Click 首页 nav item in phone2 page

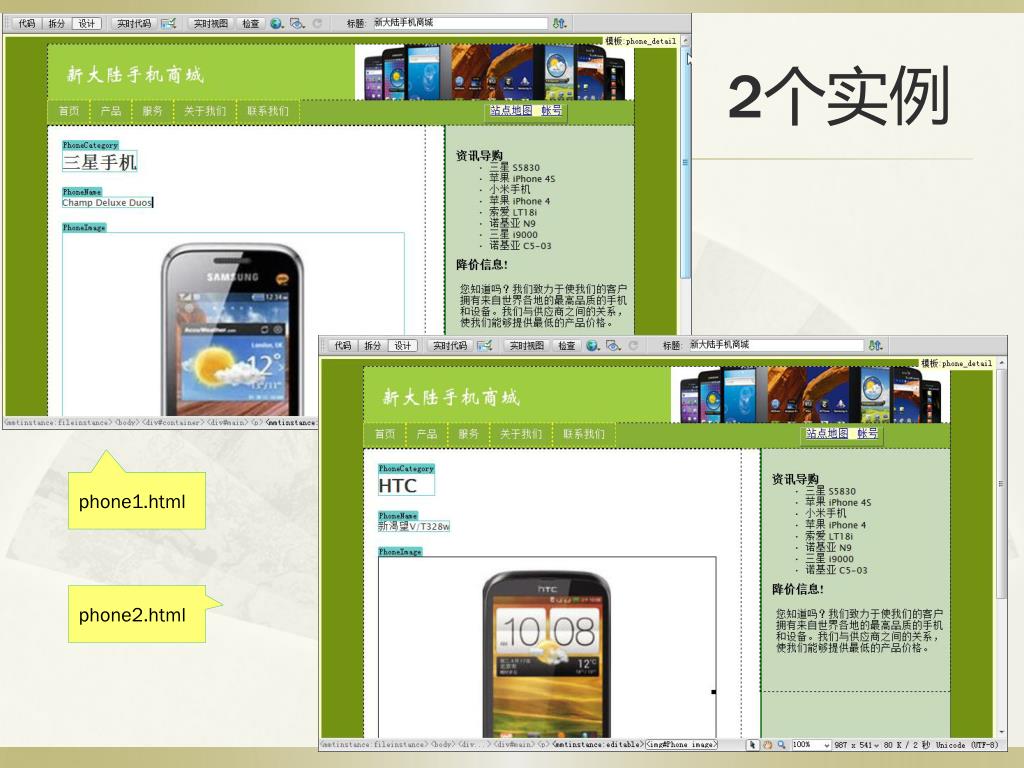(385, 434)
